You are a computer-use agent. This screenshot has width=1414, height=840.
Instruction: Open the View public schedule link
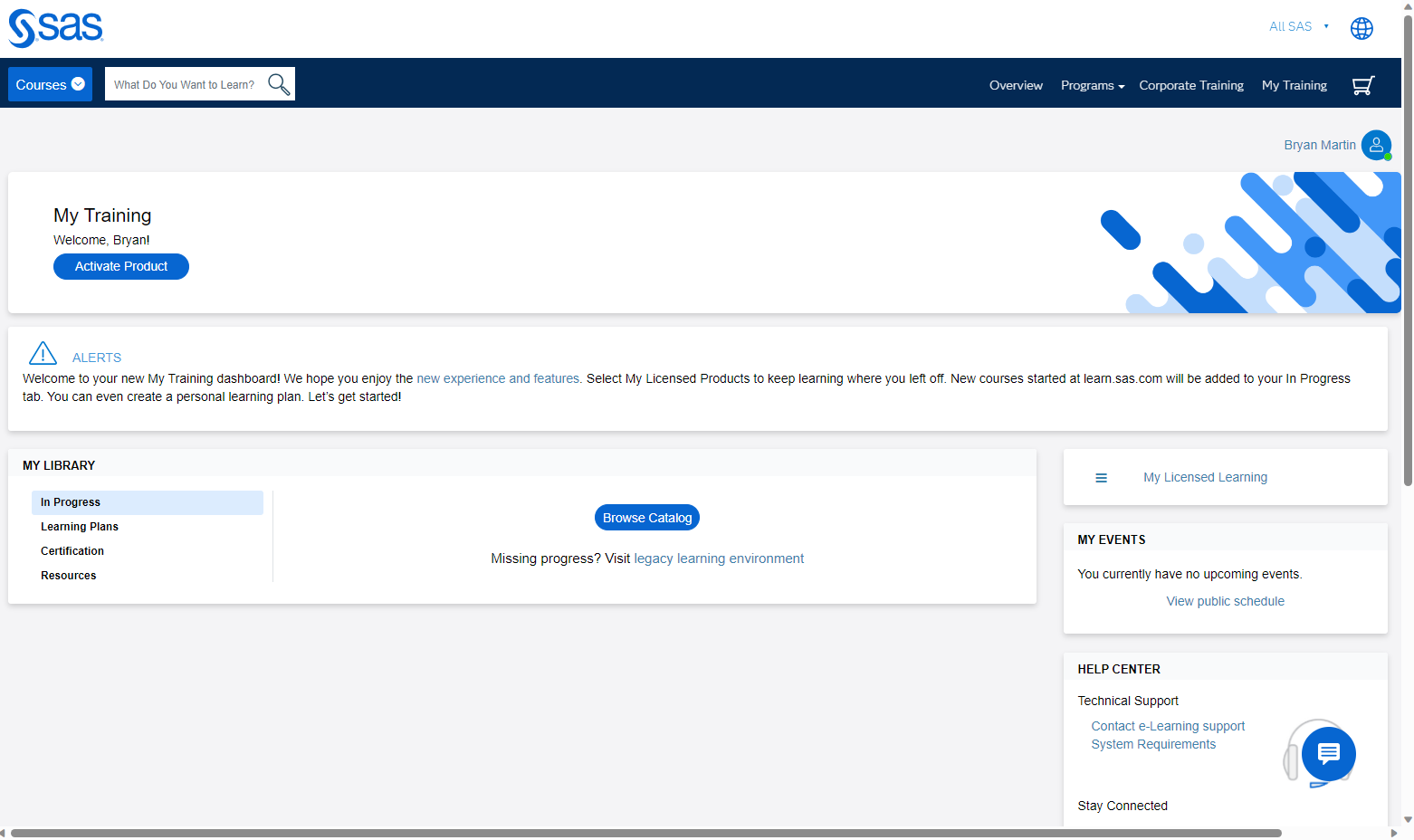click(x=1225, y=600)
